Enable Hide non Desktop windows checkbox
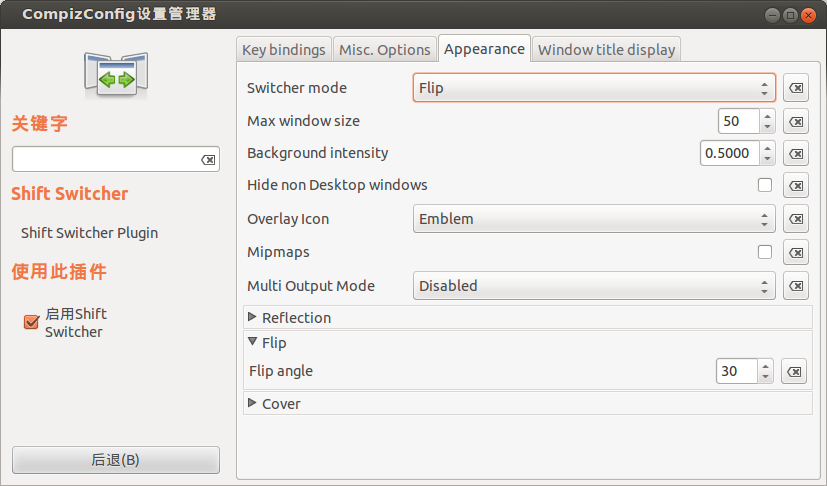The image size is (827, 486). pos(765,185)
